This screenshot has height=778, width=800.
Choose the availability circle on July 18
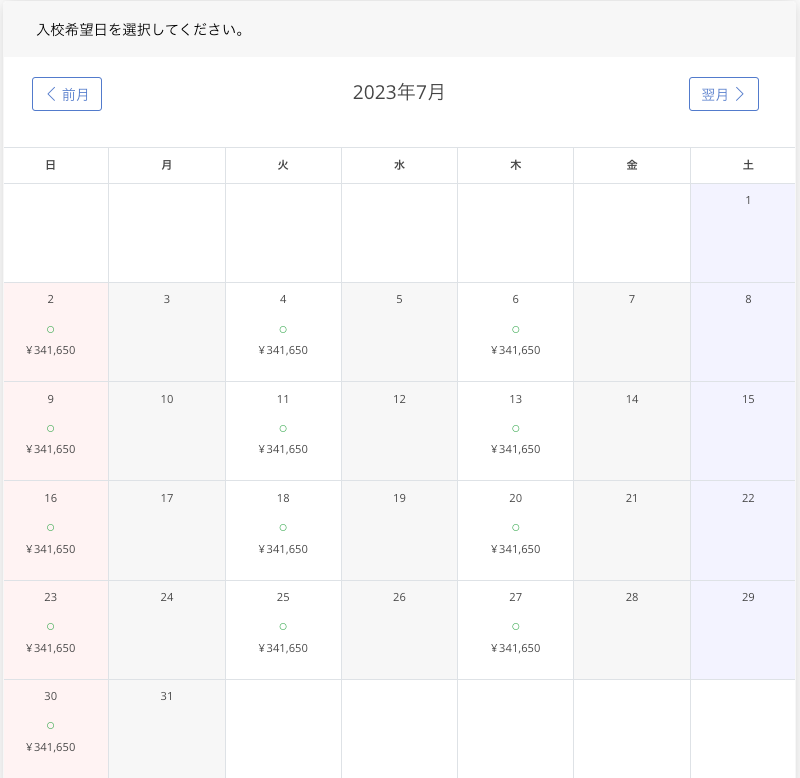point(283,527)
